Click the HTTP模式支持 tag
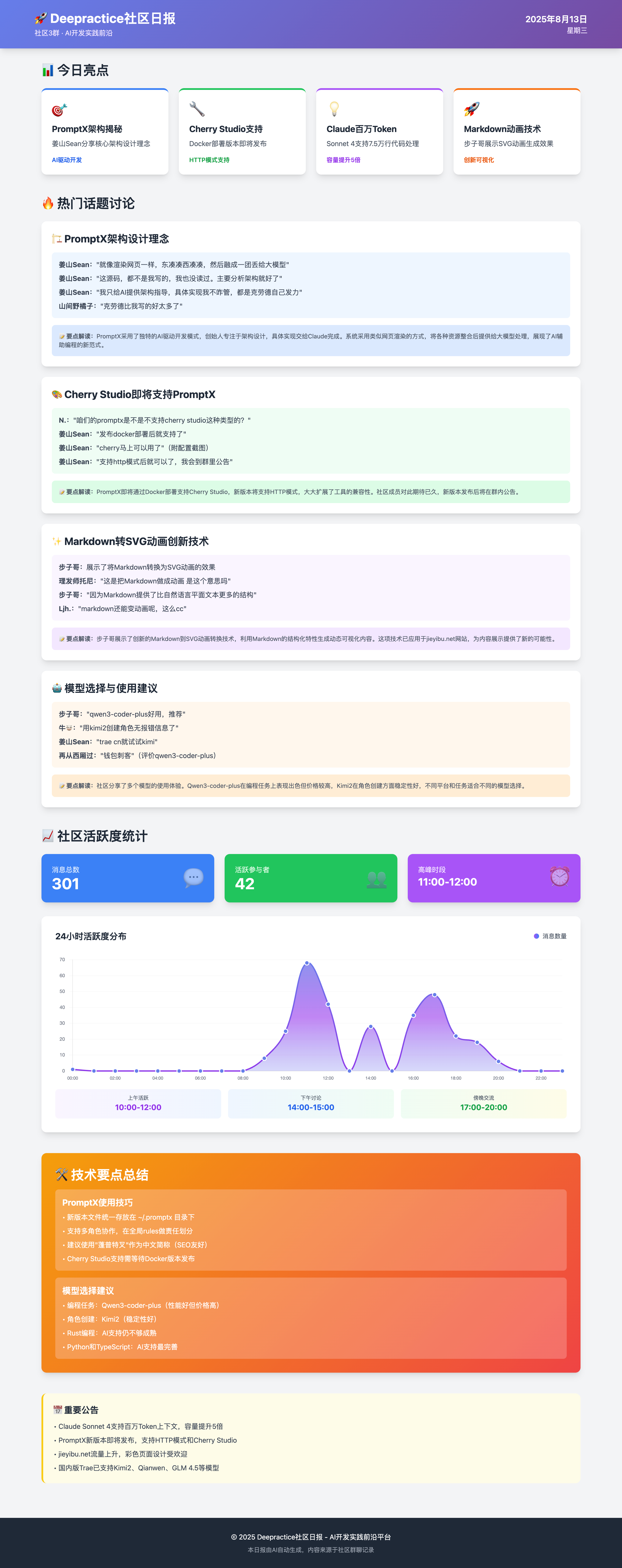622x1568 pixels. (x=209, y=160)
